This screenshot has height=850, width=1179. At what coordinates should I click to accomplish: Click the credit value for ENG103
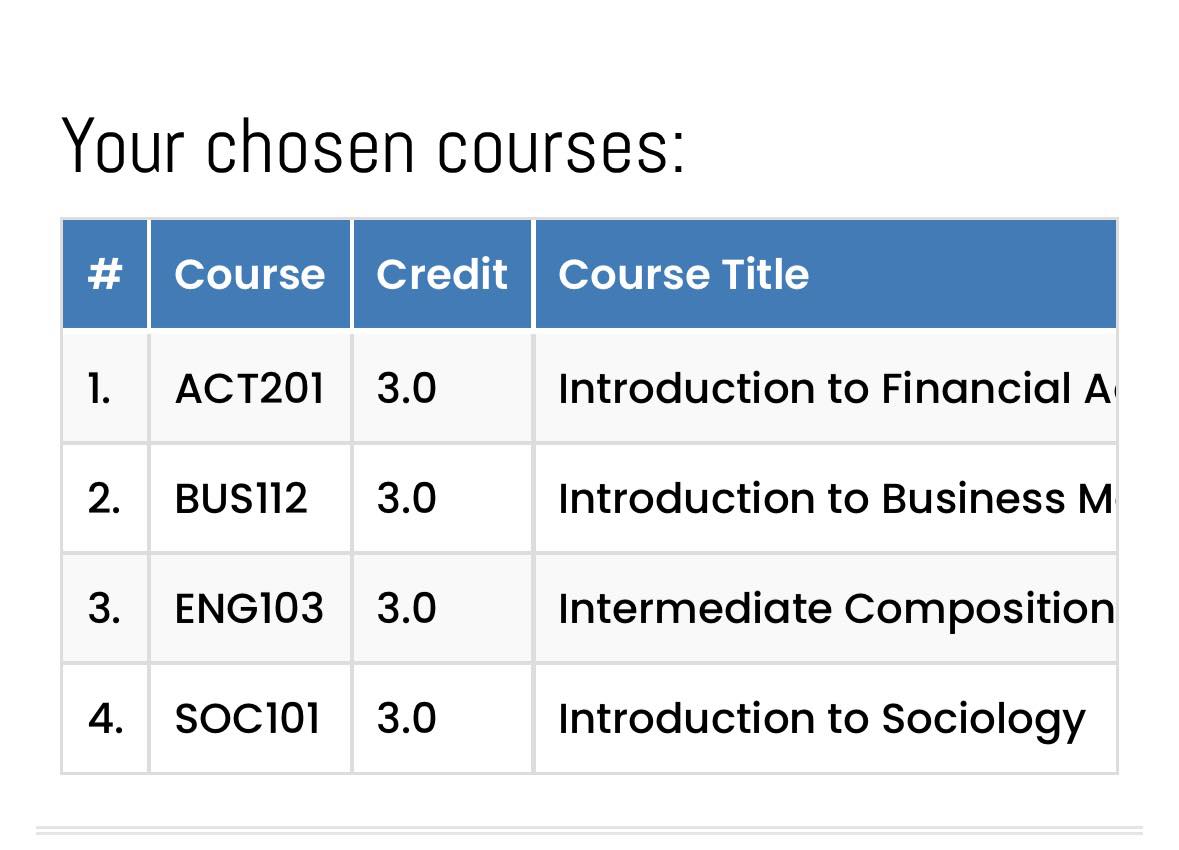[406, 609]
